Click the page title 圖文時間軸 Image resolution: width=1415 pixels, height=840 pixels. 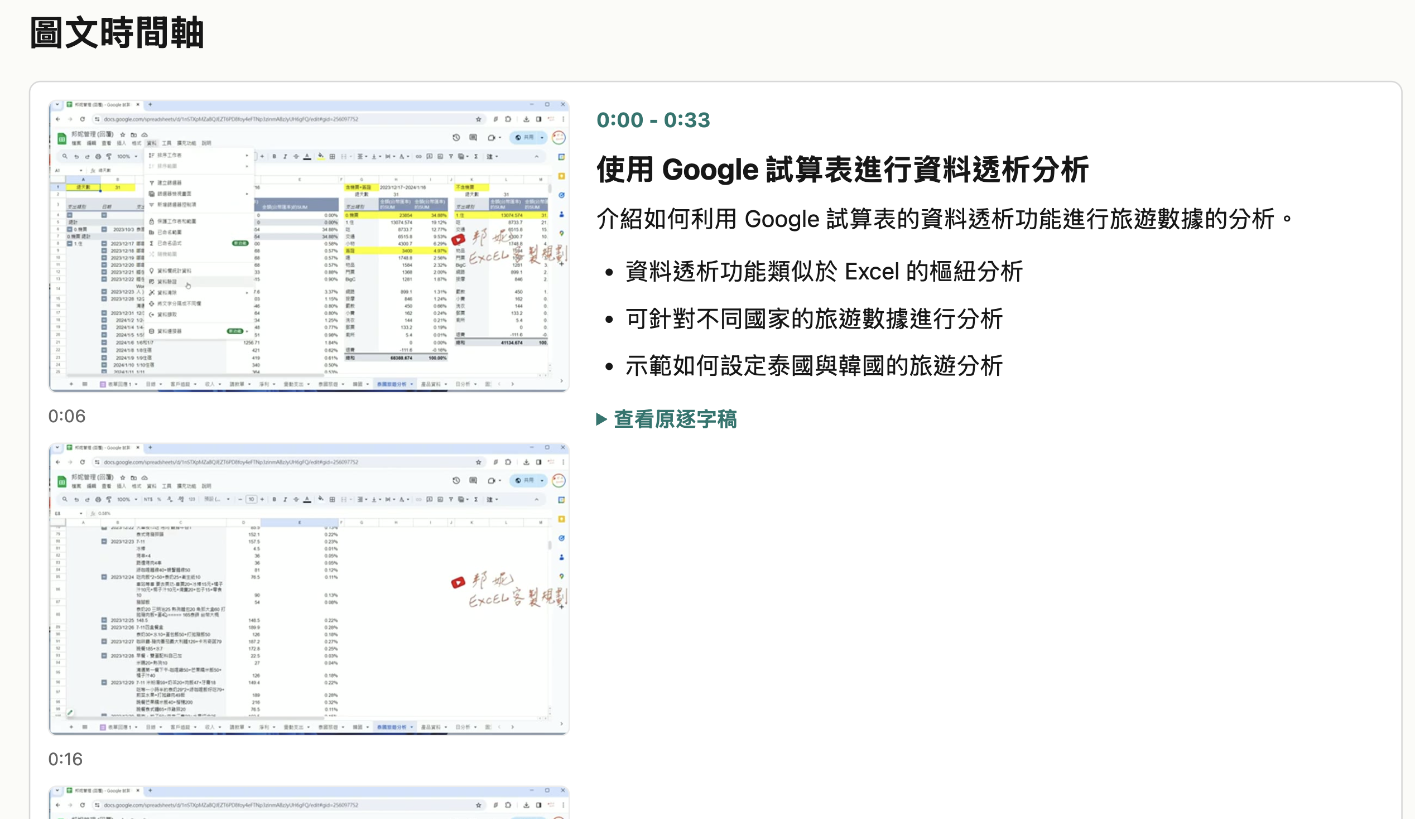[117, 33]
